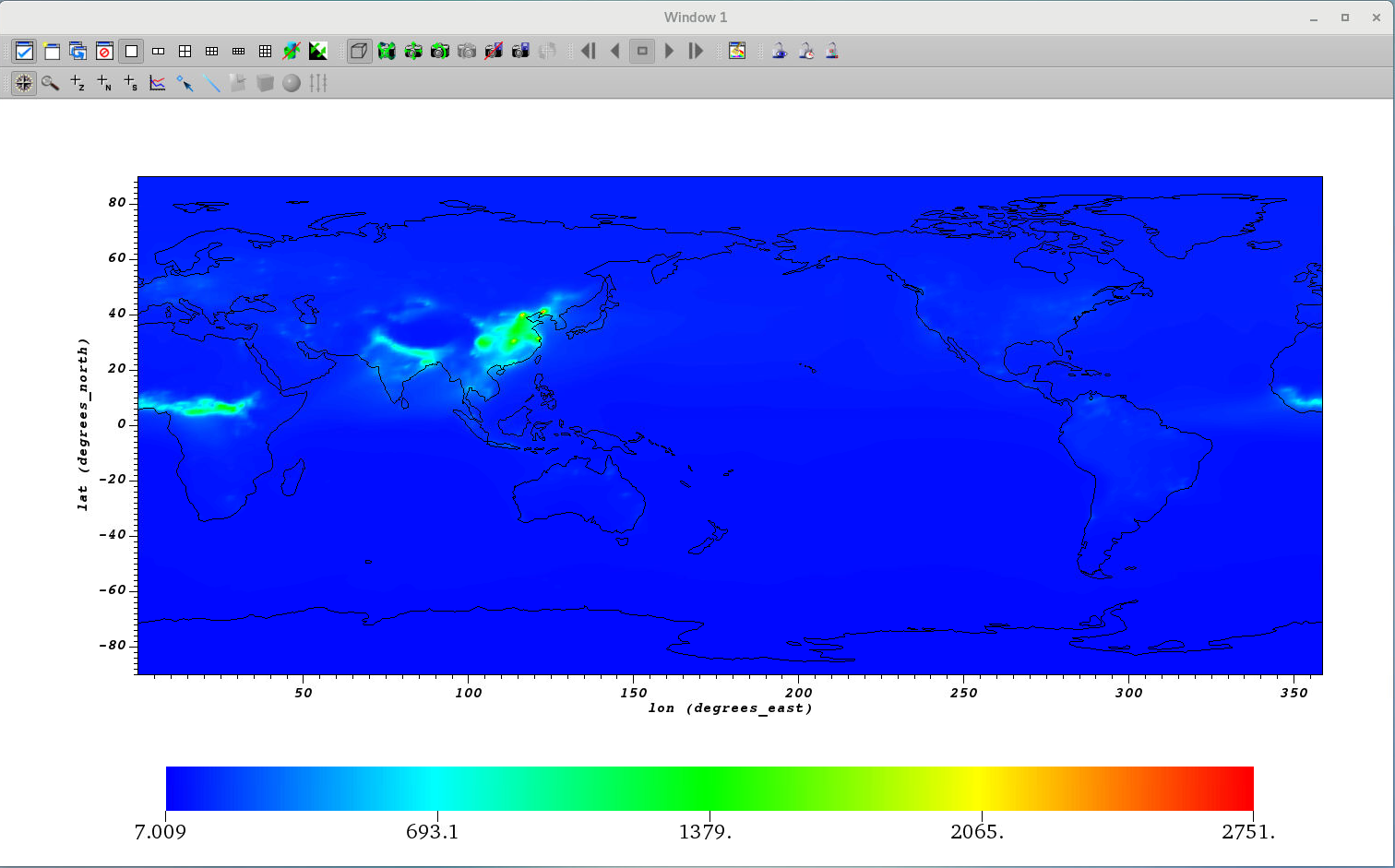Select the zone pick tool

(x=77, y=83)
